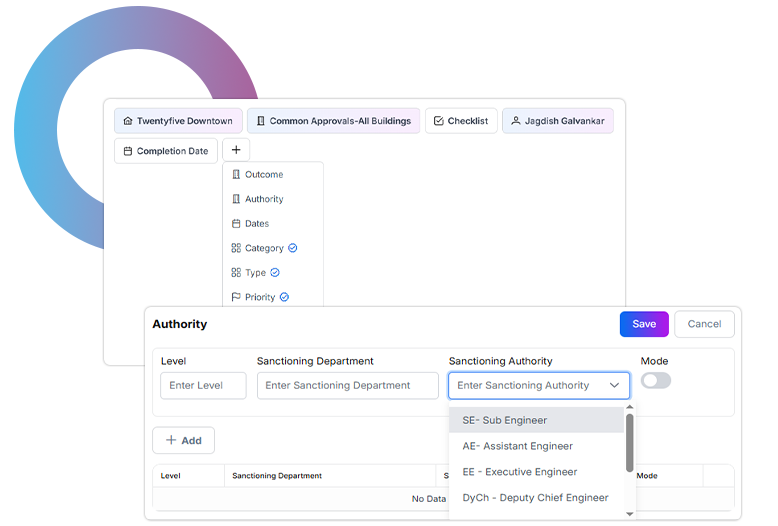Click the building icon on Common Approvals chip

(x=260, y=121)
